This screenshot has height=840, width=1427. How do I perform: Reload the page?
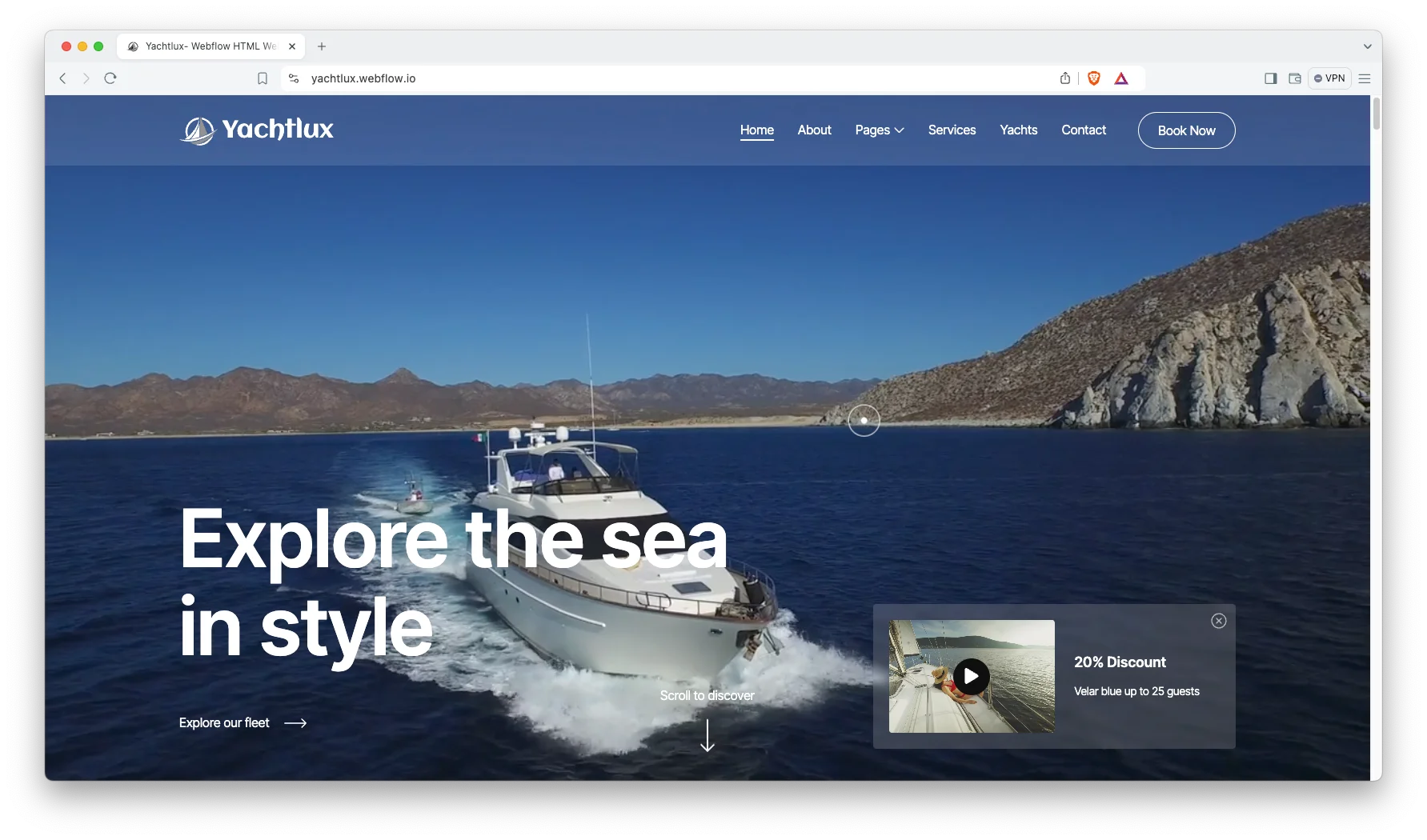point(110,78)
